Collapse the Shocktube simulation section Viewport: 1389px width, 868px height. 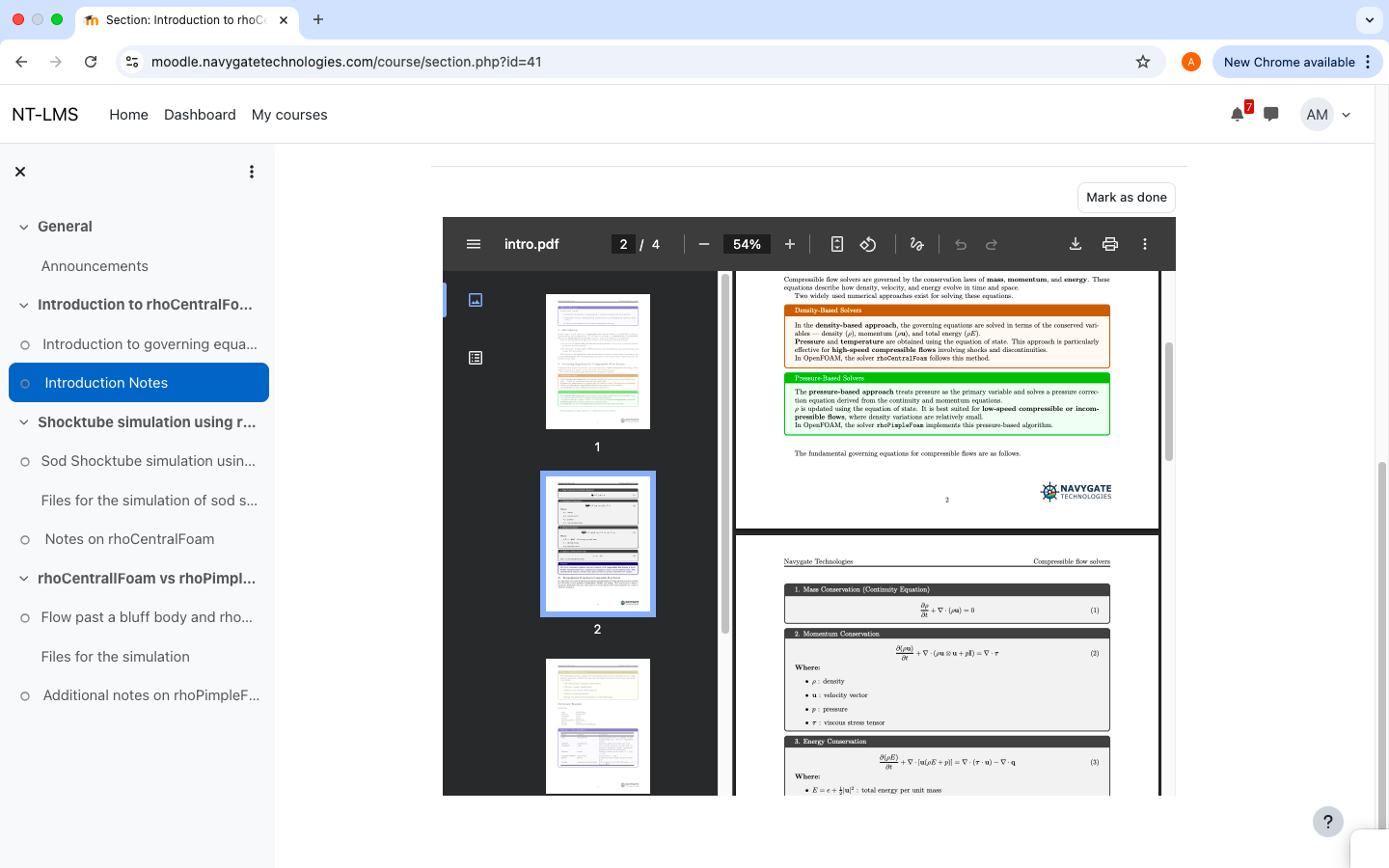click(24, 422)
